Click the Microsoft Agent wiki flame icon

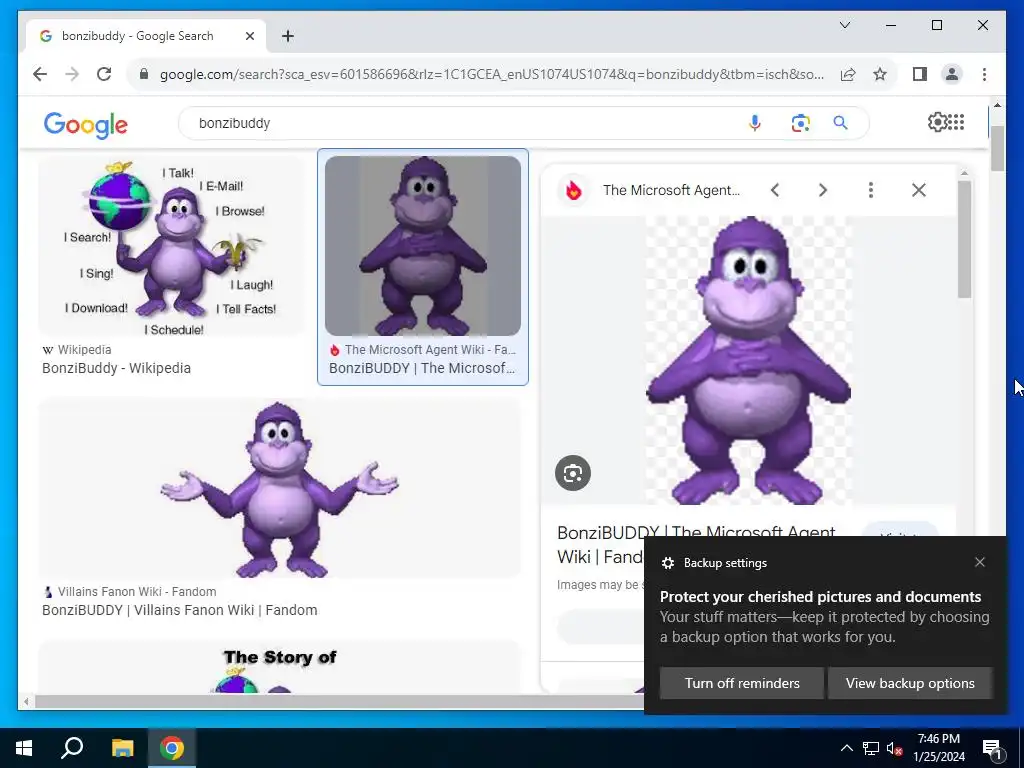point(573,190)
